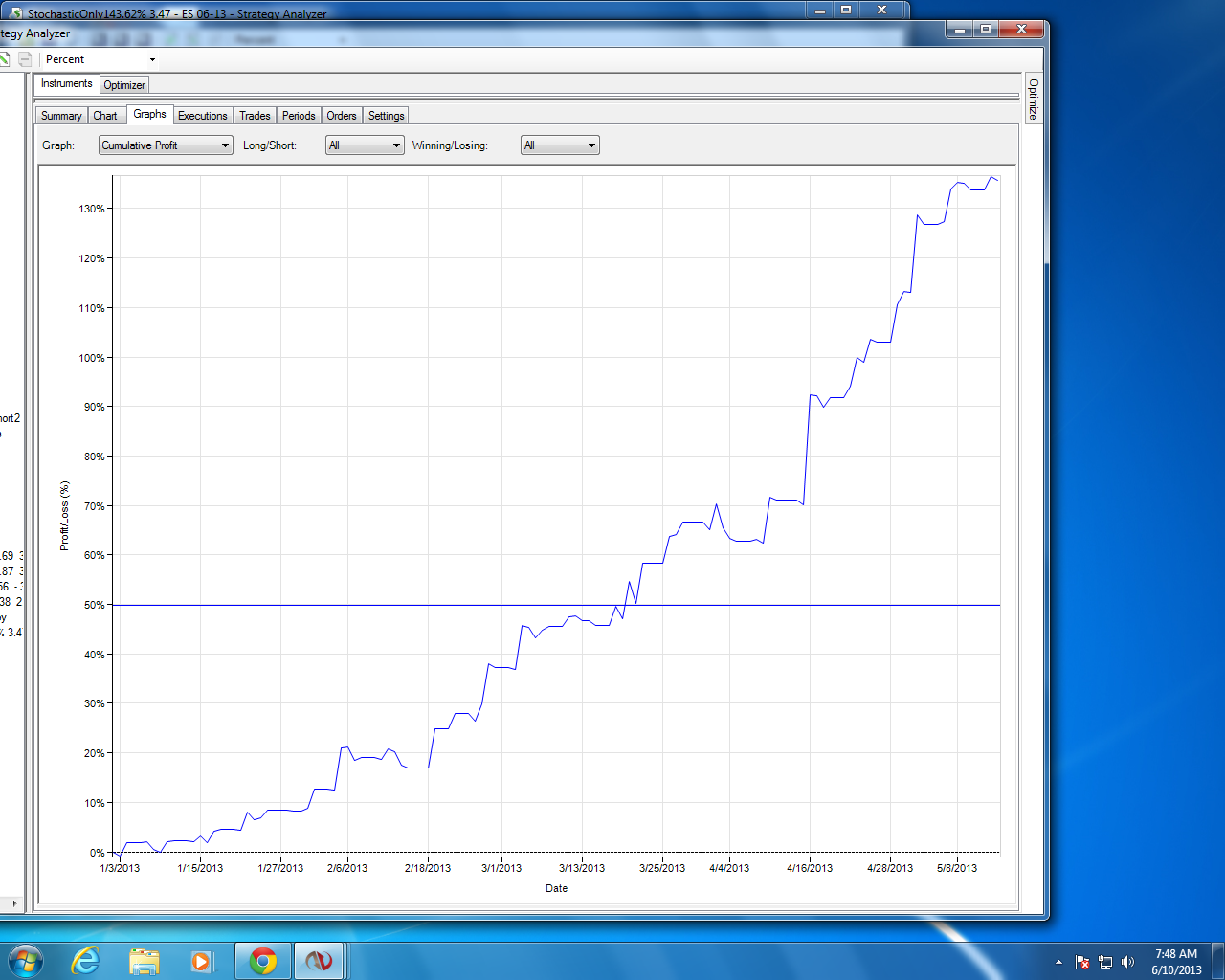Open the Percent display-unit dropdown
Screen dimensions: 1225x980
click(x=100, y=59)
